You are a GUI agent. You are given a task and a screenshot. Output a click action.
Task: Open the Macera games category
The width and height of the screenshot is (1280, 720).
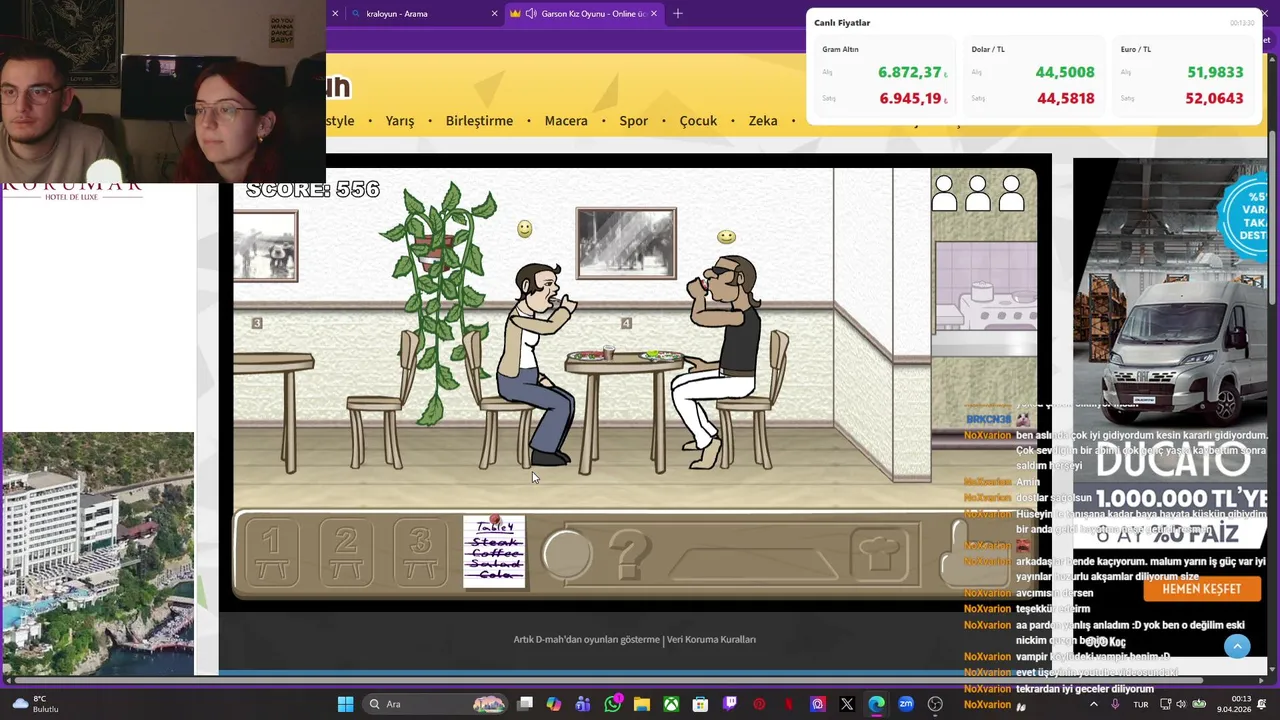click(x=566, y=121)
